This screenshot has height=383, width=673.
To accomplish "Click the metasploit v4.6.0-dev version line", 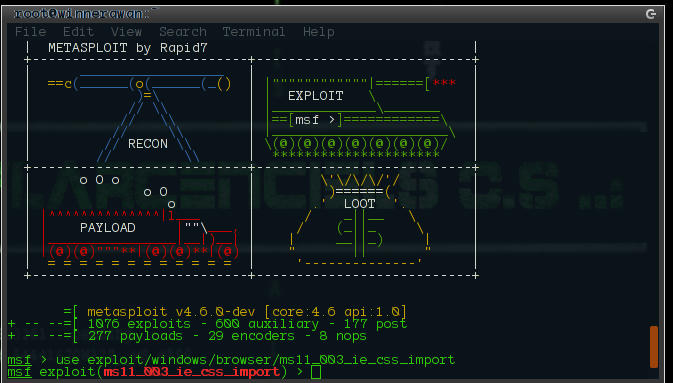I will 247,311.
